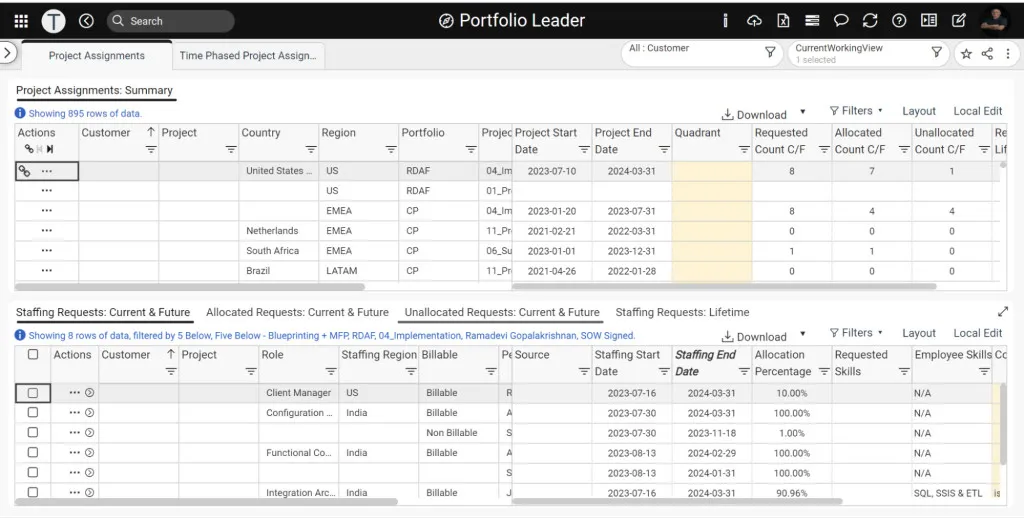Image resolution: width=1024 pixels, height=518 pixels.
Task: Click Download button in staffing section
Action: (754, 336)
